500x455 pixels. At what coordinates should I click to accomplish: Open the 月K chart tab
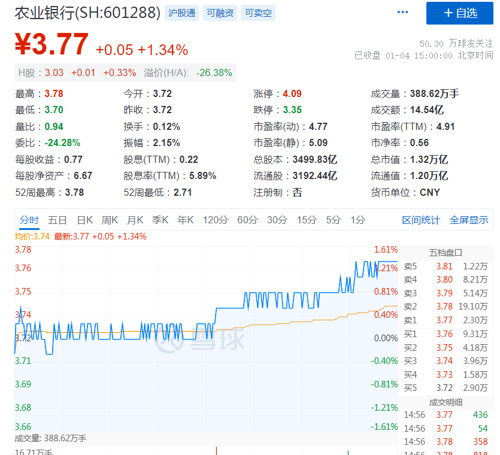(135, 220)
